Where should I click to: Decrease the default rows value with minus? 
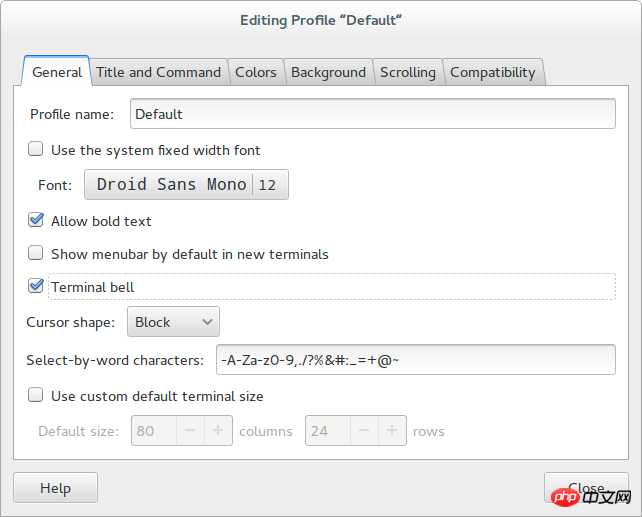click(364, 431)
